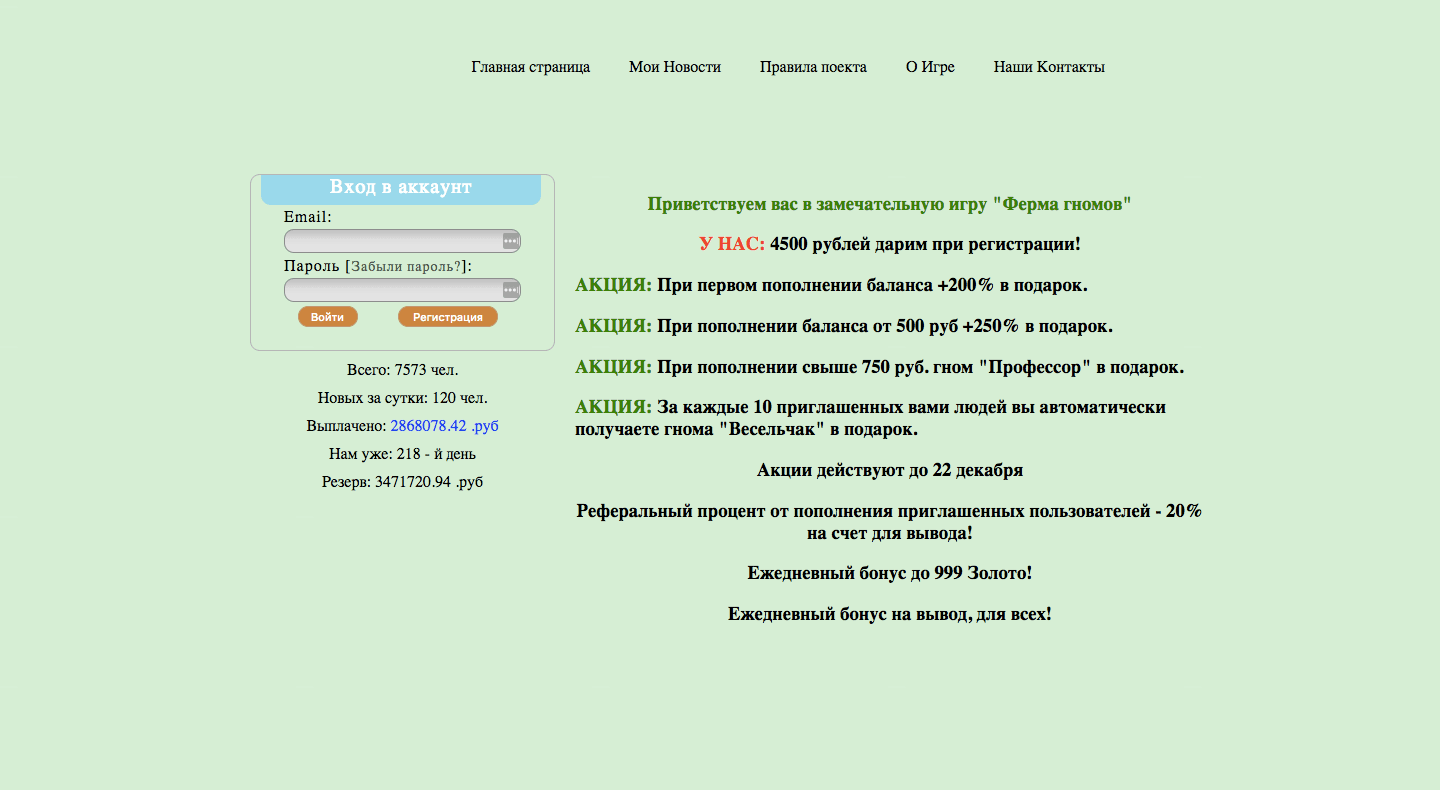The width and height of the screenshot is (1440, 790).
Task: Open the Главная страница nav link
Action: [x=530, y=67]
